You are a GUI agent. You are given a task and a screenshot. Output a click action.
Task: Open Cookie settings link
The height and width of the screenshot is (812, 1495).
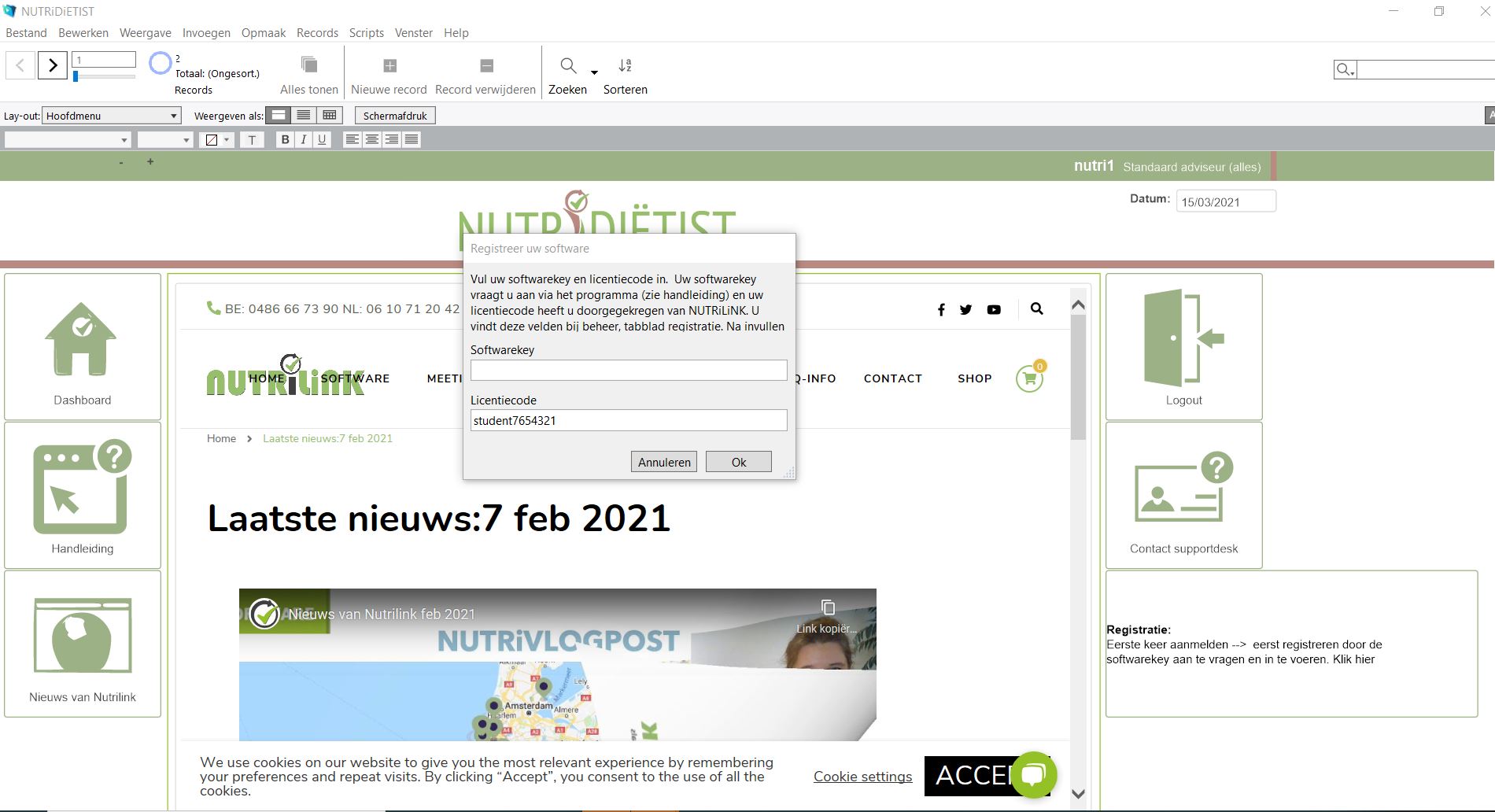(862, 777)
